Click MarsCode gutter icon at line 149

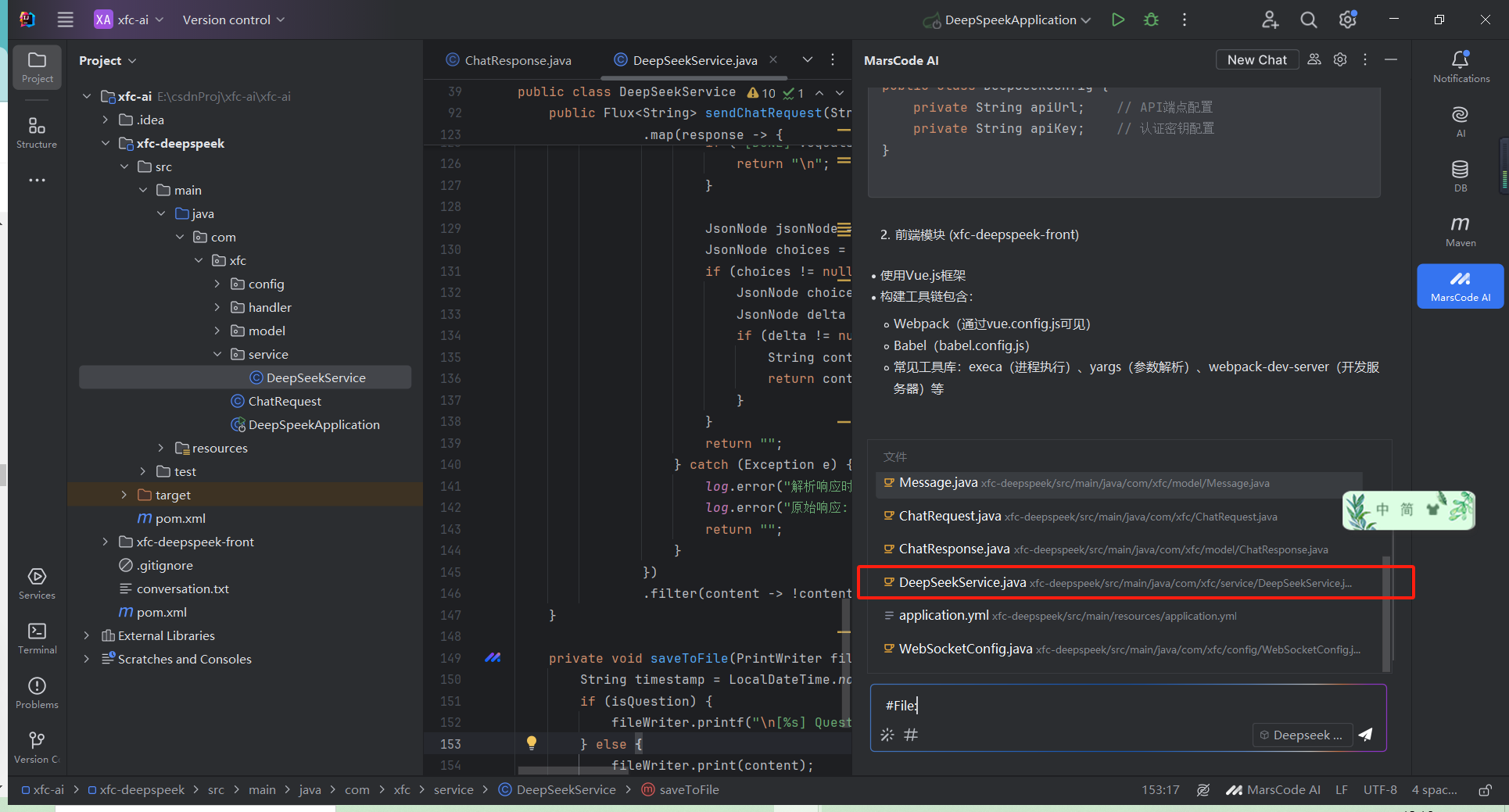pos(493,658)
